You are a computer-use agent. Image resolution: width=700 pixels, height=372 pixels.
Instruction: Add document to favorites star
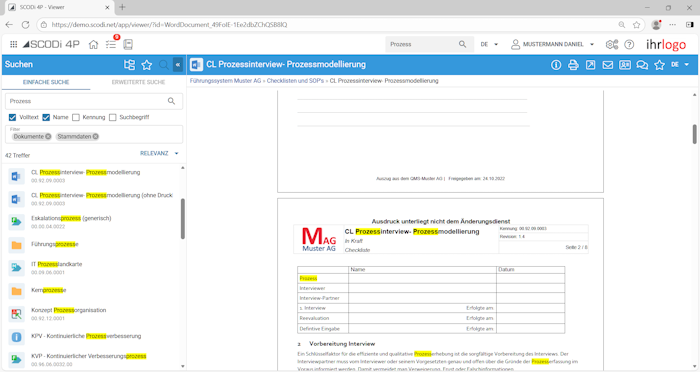point(659,65)
